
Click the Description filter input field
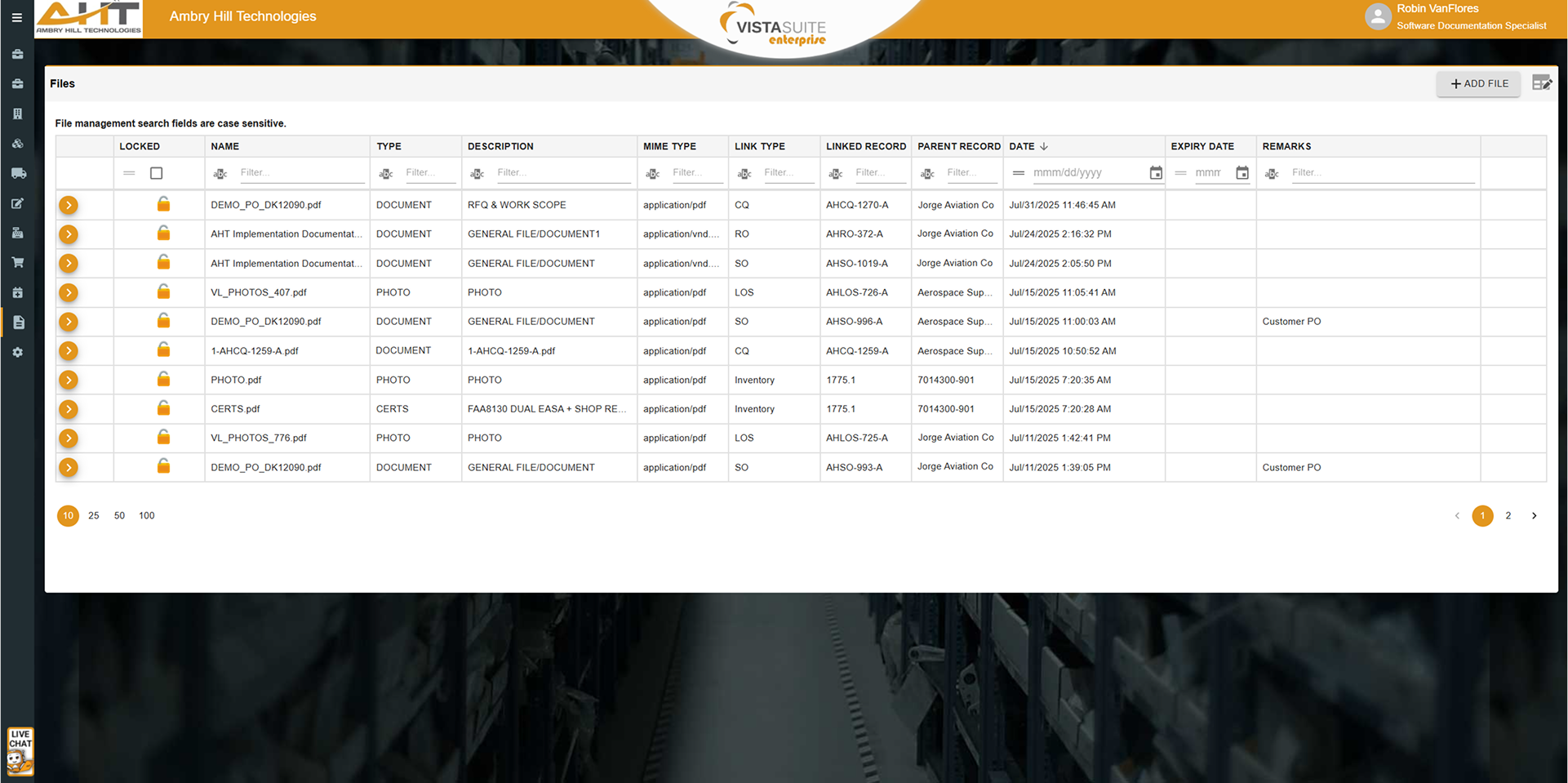tap(562, 173)
